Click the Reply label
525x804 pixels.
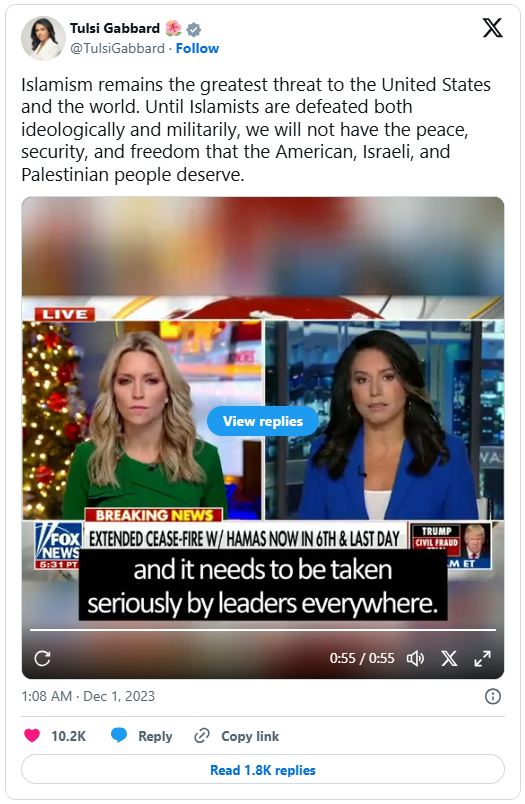pyautogui.click(x=155, y=736)
